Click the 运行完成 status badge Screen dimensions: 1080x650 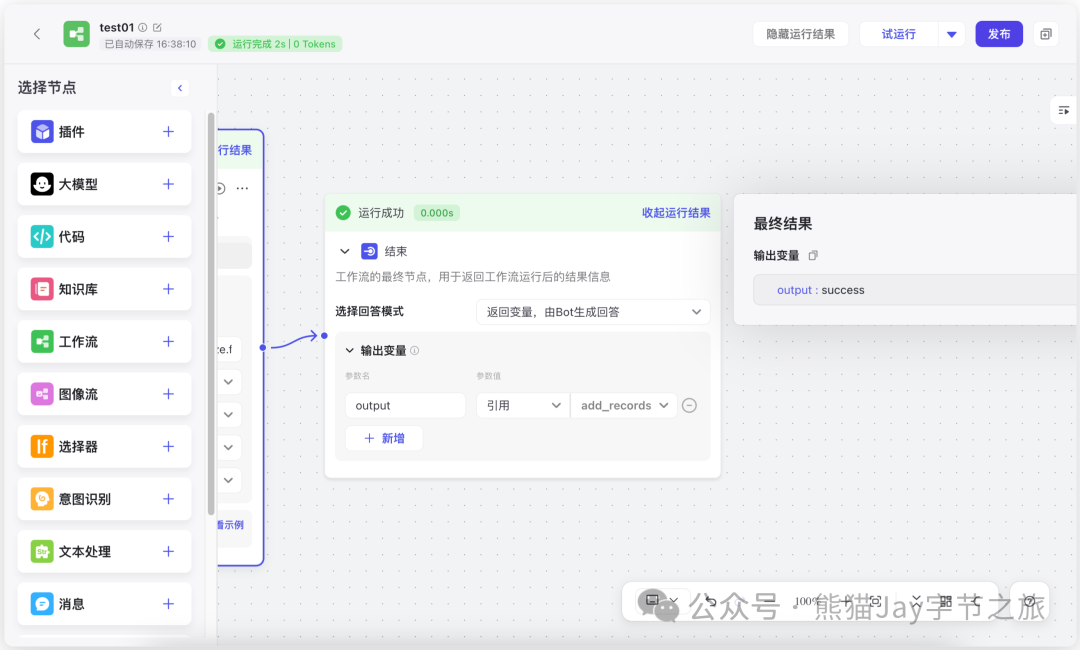pyautogui.click(x=276, y=44)
